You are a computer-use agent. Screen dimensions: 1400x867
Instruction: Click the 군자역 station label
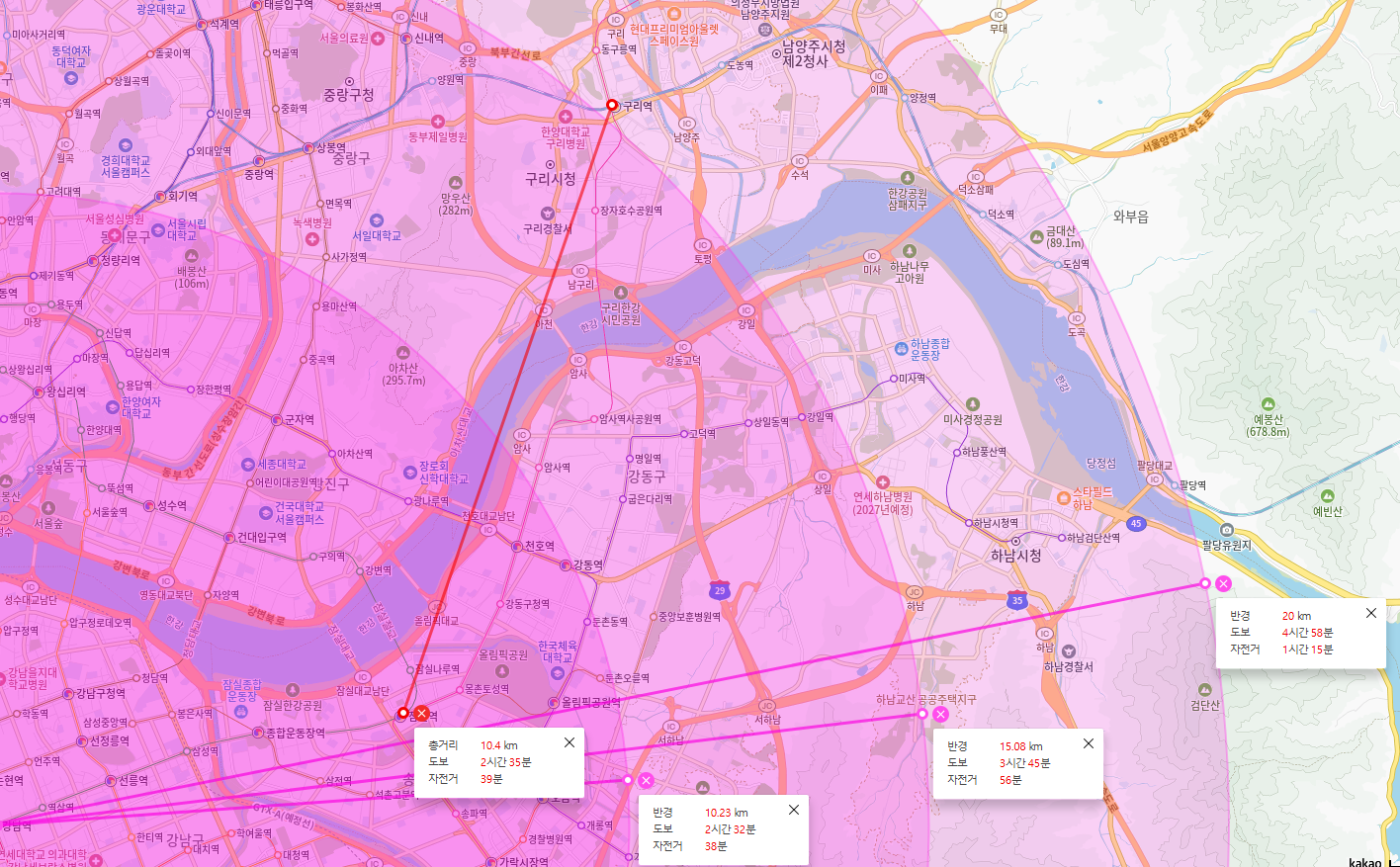point(300,420)
